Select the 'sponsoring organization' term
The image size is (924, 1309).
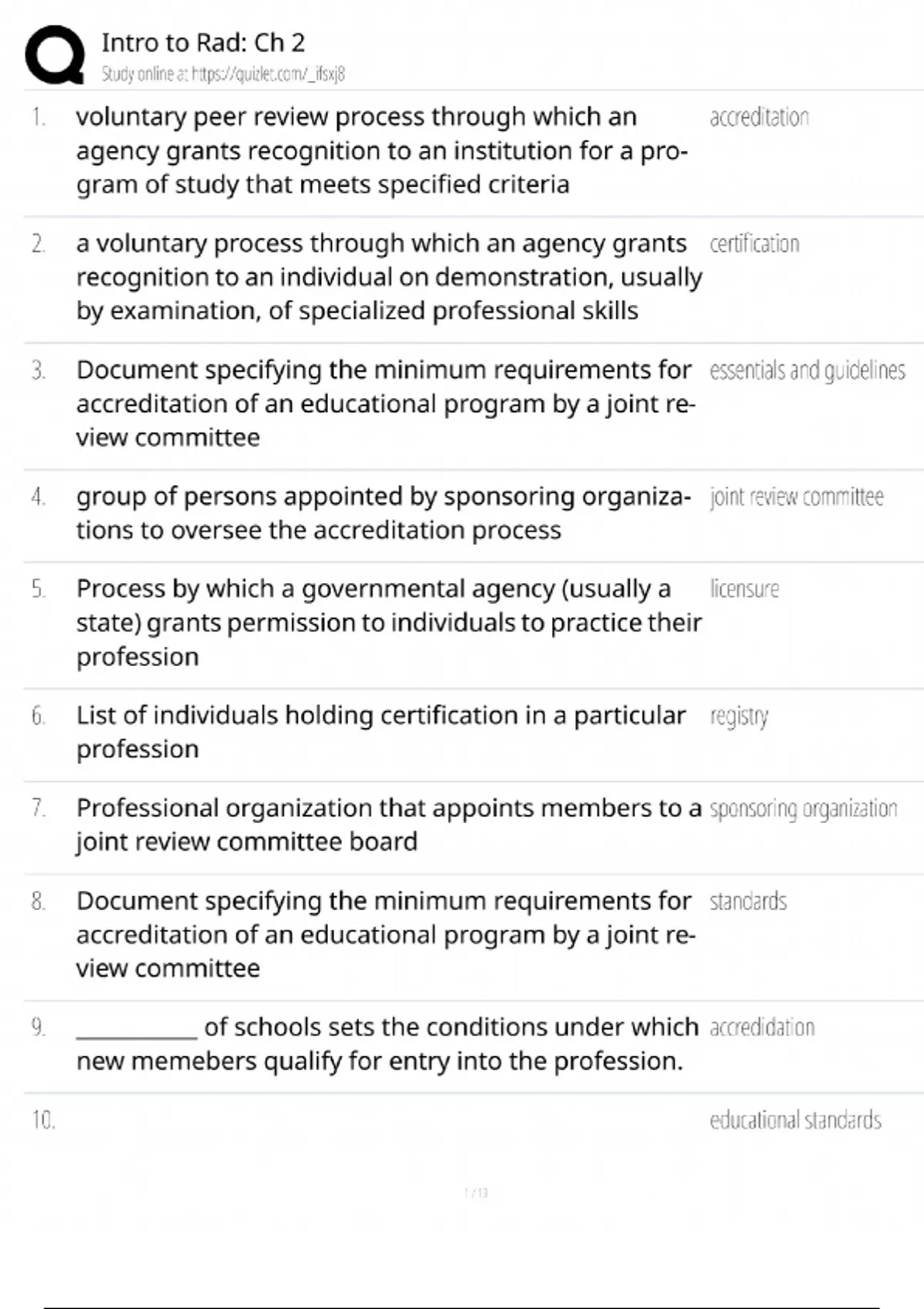pos(803,809)
